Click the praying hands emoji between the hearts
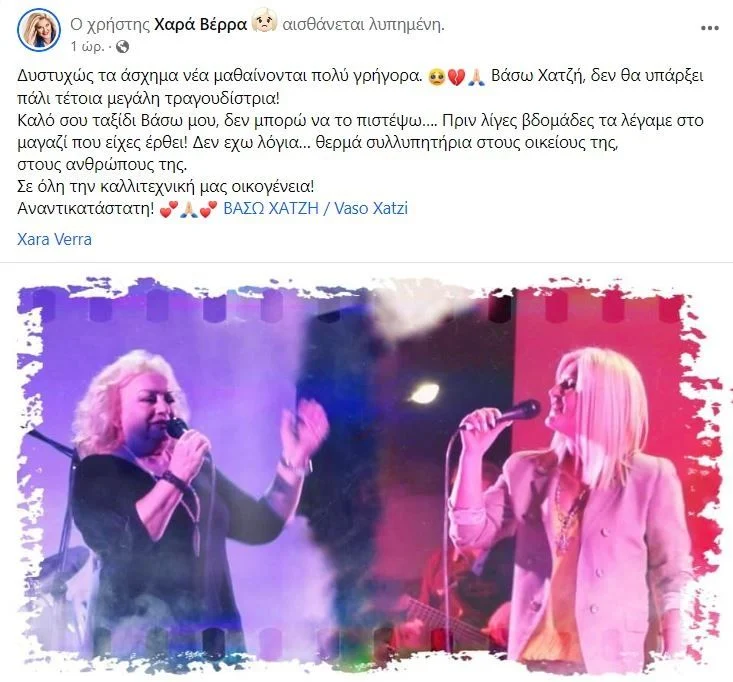This screenshot has width=733, height=682. [188, 210]
